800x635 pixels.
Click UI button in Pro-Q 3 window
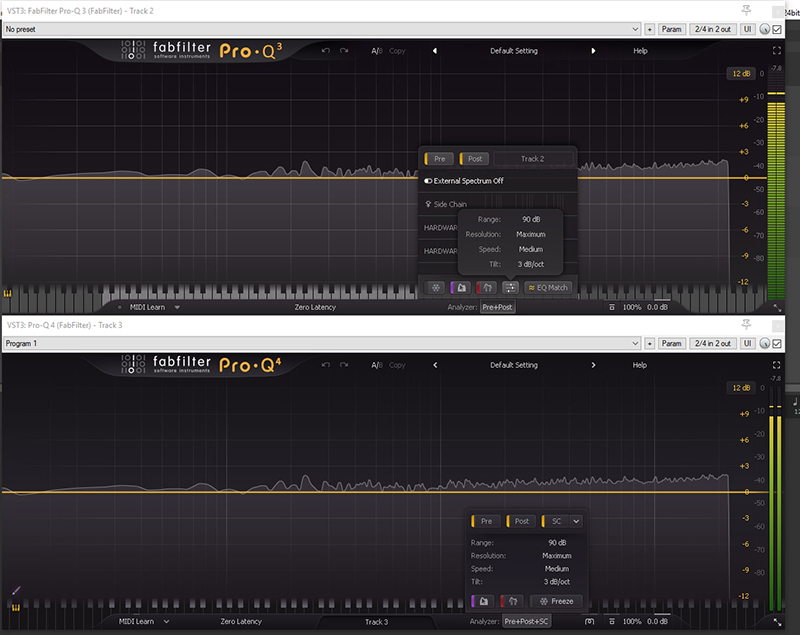(747, 29)
